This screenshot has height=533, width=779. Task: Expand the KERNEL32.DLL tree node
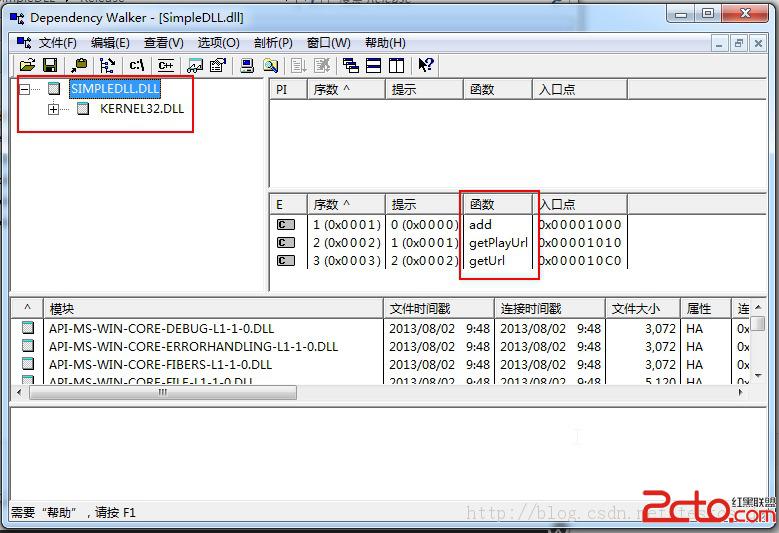tap(54, 109)
